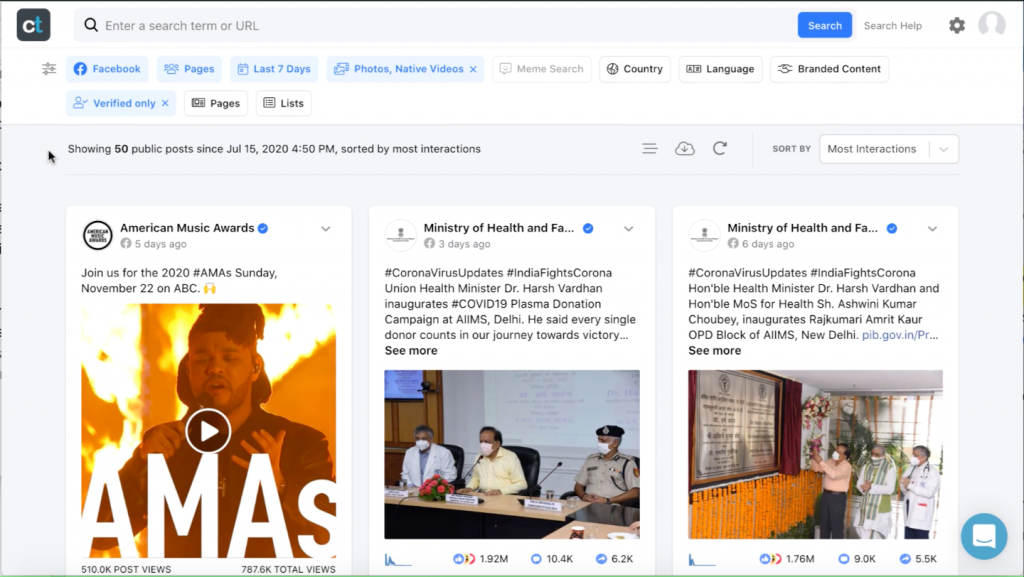The height and width of the screenshot is (577, 1024).
Task: Switch to list view layout icon
Action: (650, 149)
